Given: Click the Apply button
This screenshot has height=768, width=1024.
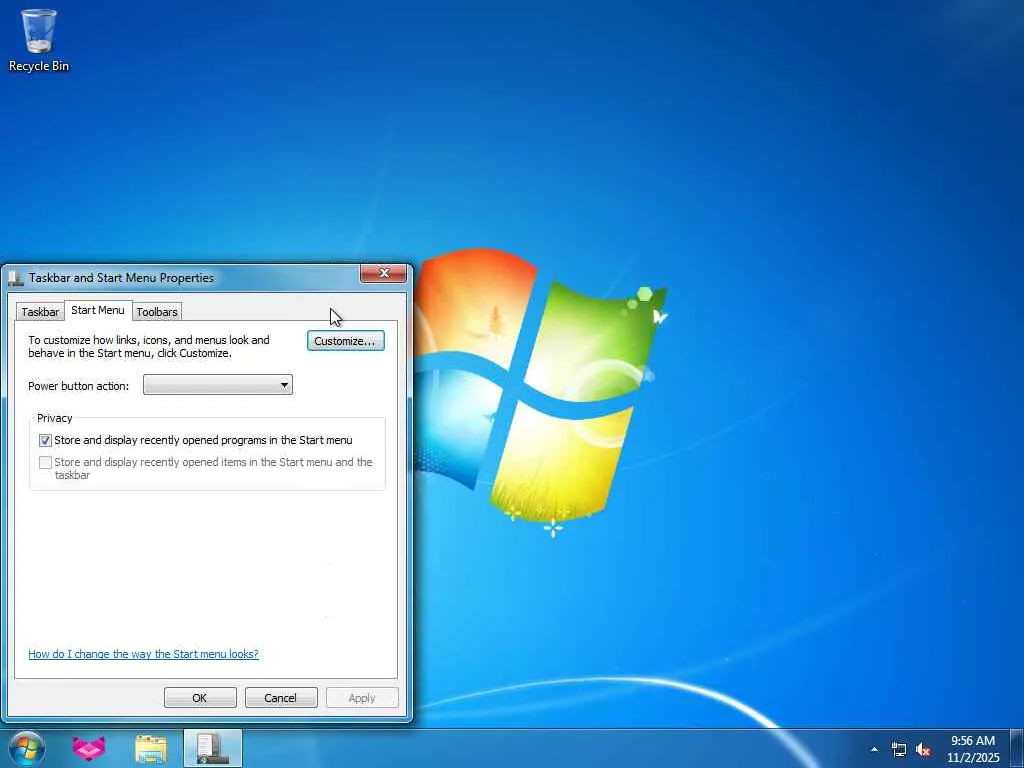Looking at the screenshot, I should click(x=362, y=697).
